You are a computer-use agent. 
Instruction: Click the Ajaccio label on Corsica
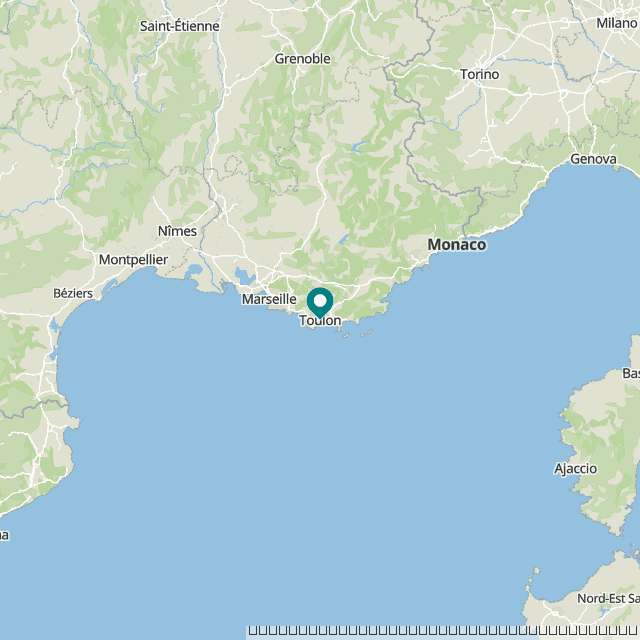pyautogui.click(x=576, y=469)
